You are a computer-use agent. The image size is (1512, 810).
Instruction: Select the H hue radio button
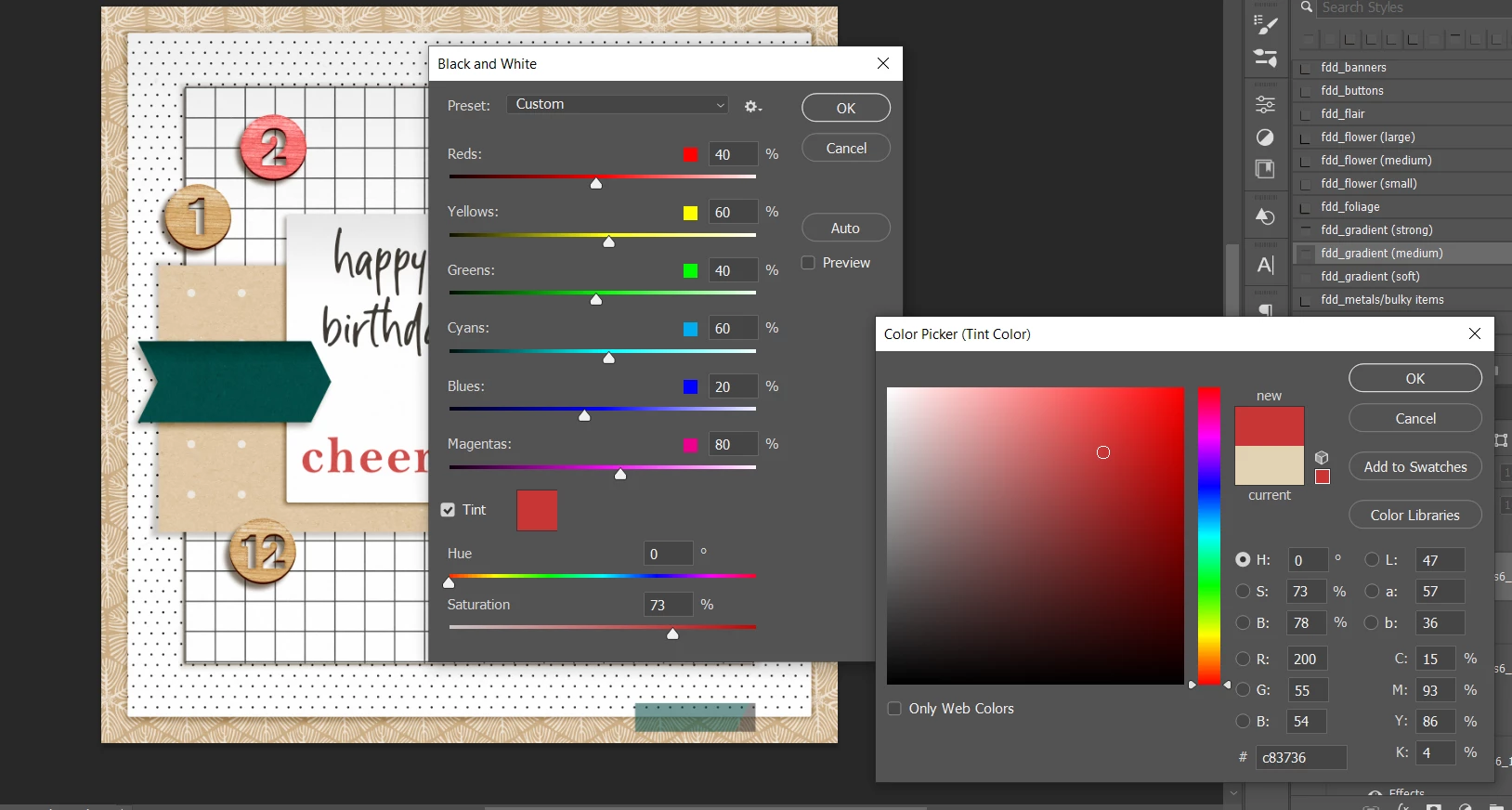point(1243,560)
